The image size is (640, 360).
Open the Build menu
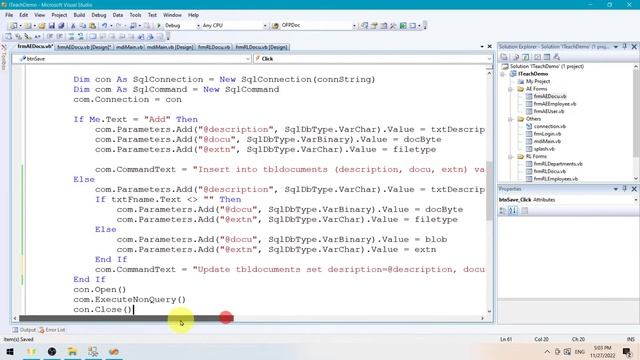79,15
